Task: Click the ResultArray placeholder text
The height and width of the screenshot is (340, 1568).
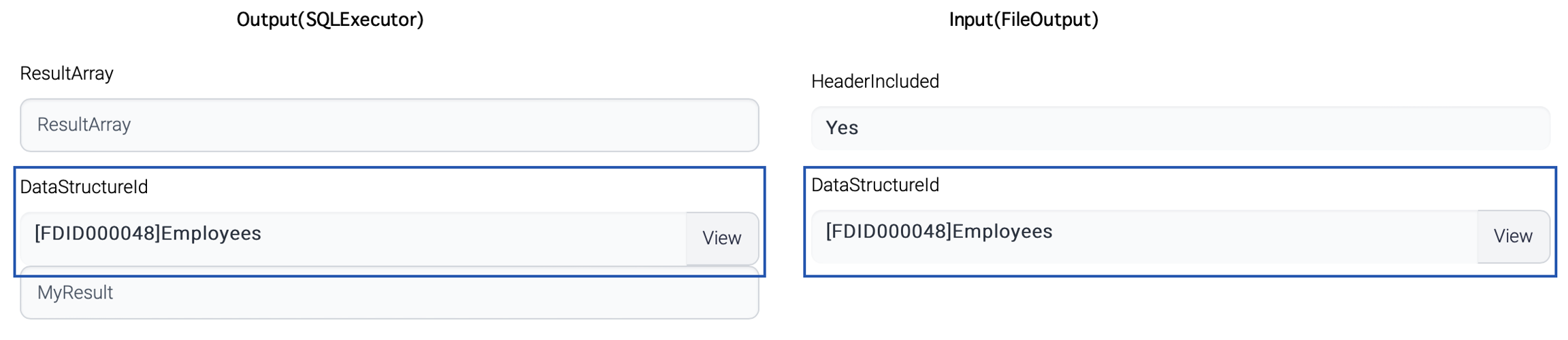Action: (84, 125)
